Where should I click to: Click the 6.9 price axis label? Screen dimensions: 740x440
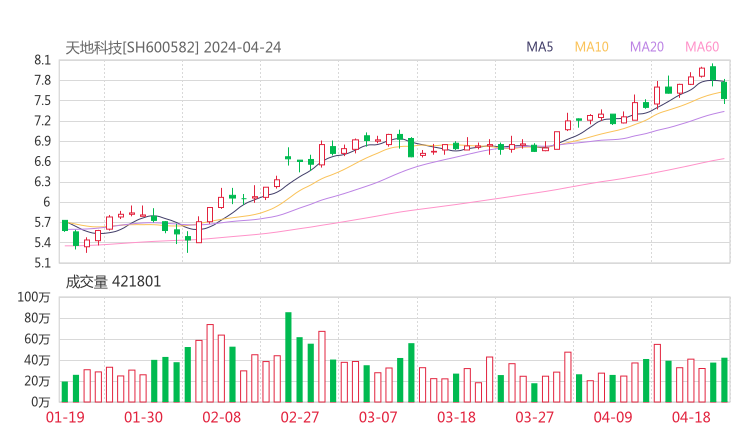click(42, 141)
